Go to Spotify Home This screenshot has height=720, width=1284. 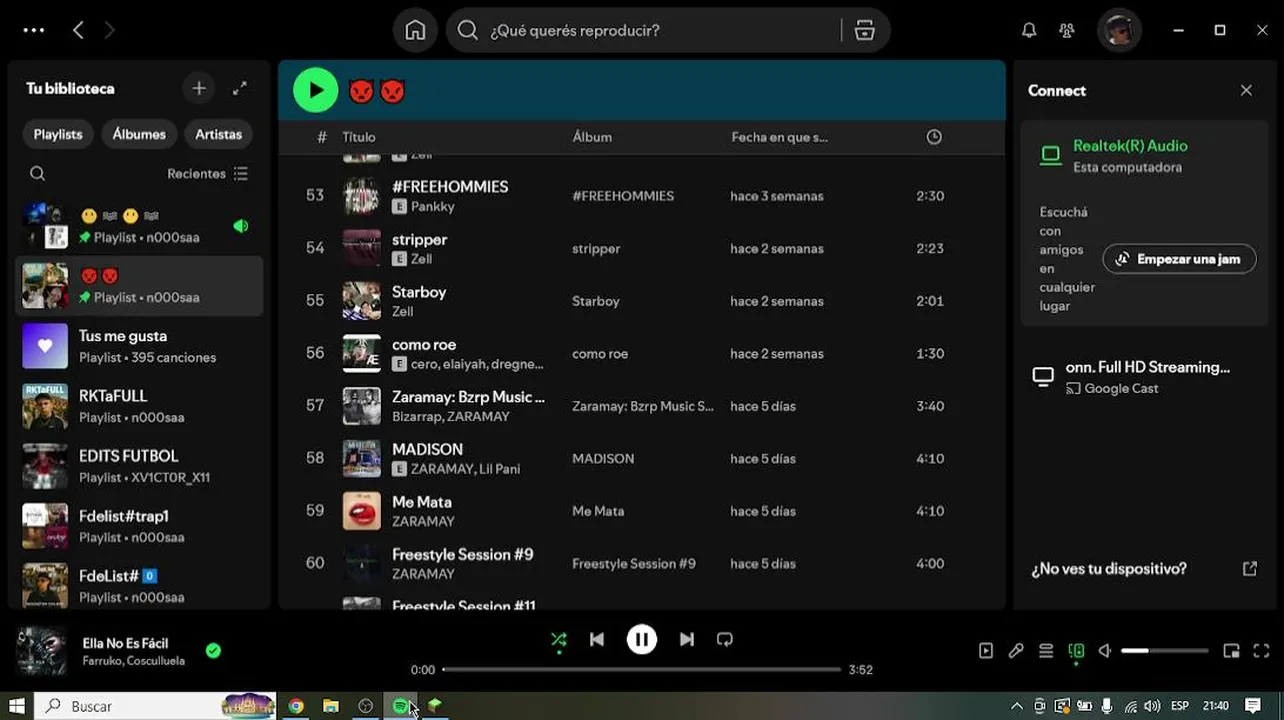pyautogui.click(x=415, y=30)
